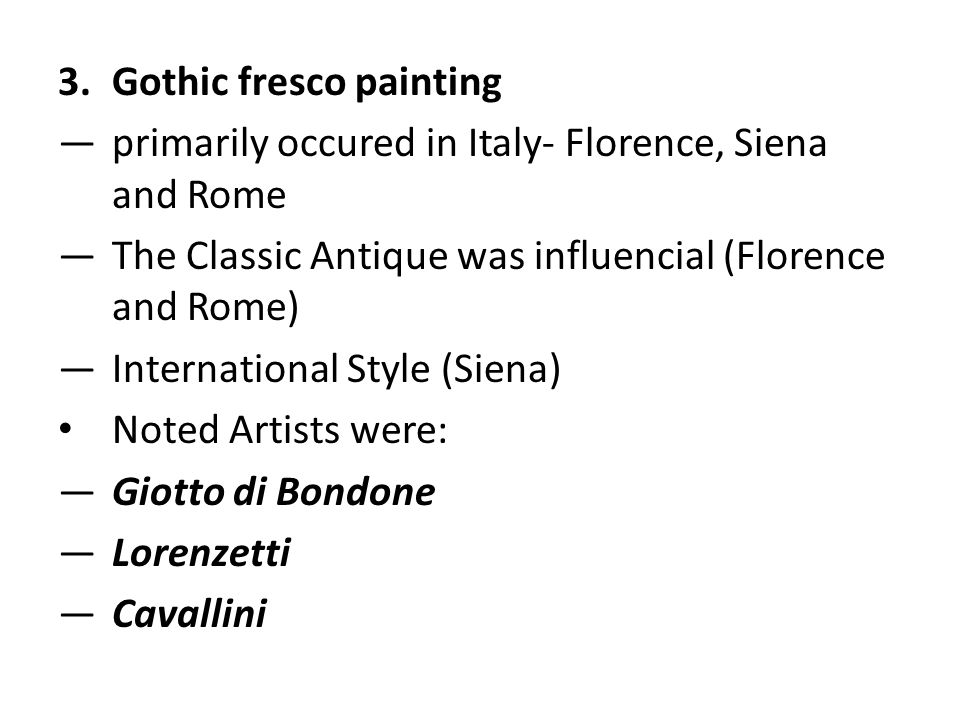Click the word '(Siena)' in parentheses
This screenshot has height=720, width=960.
point(501,369)
